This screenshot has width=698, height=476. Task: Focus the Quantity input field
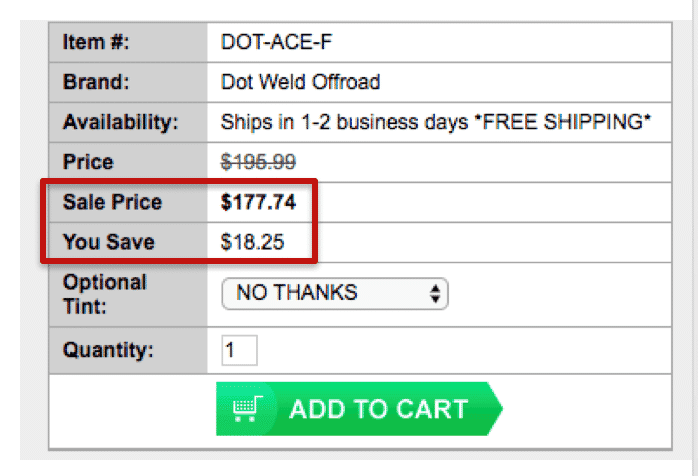tap(239, 350)
